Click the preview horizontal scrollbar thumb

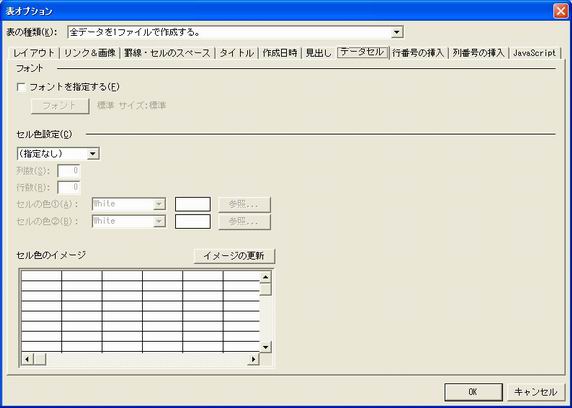pos(40,359)
